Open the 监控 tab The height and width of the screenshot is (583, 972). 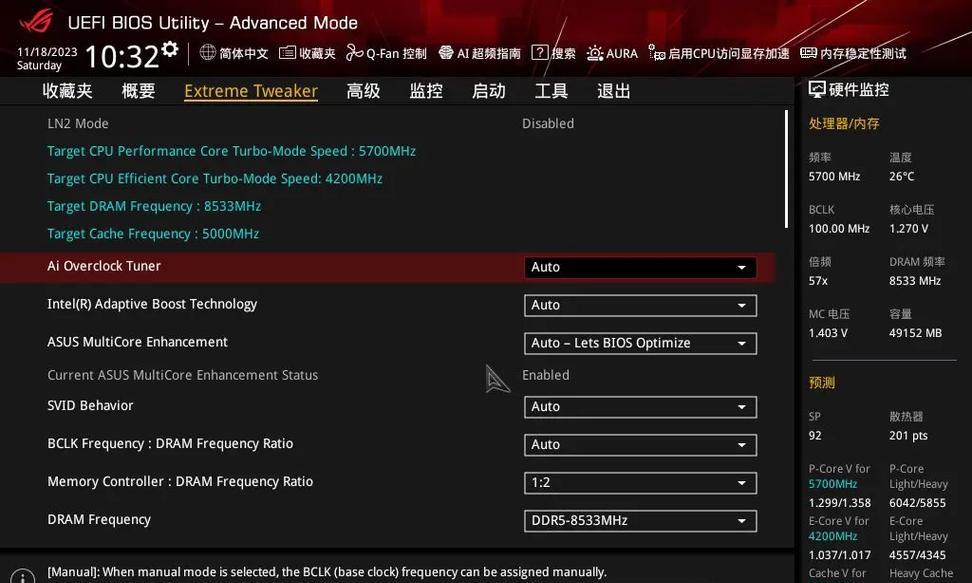click(x=426, y=91)
